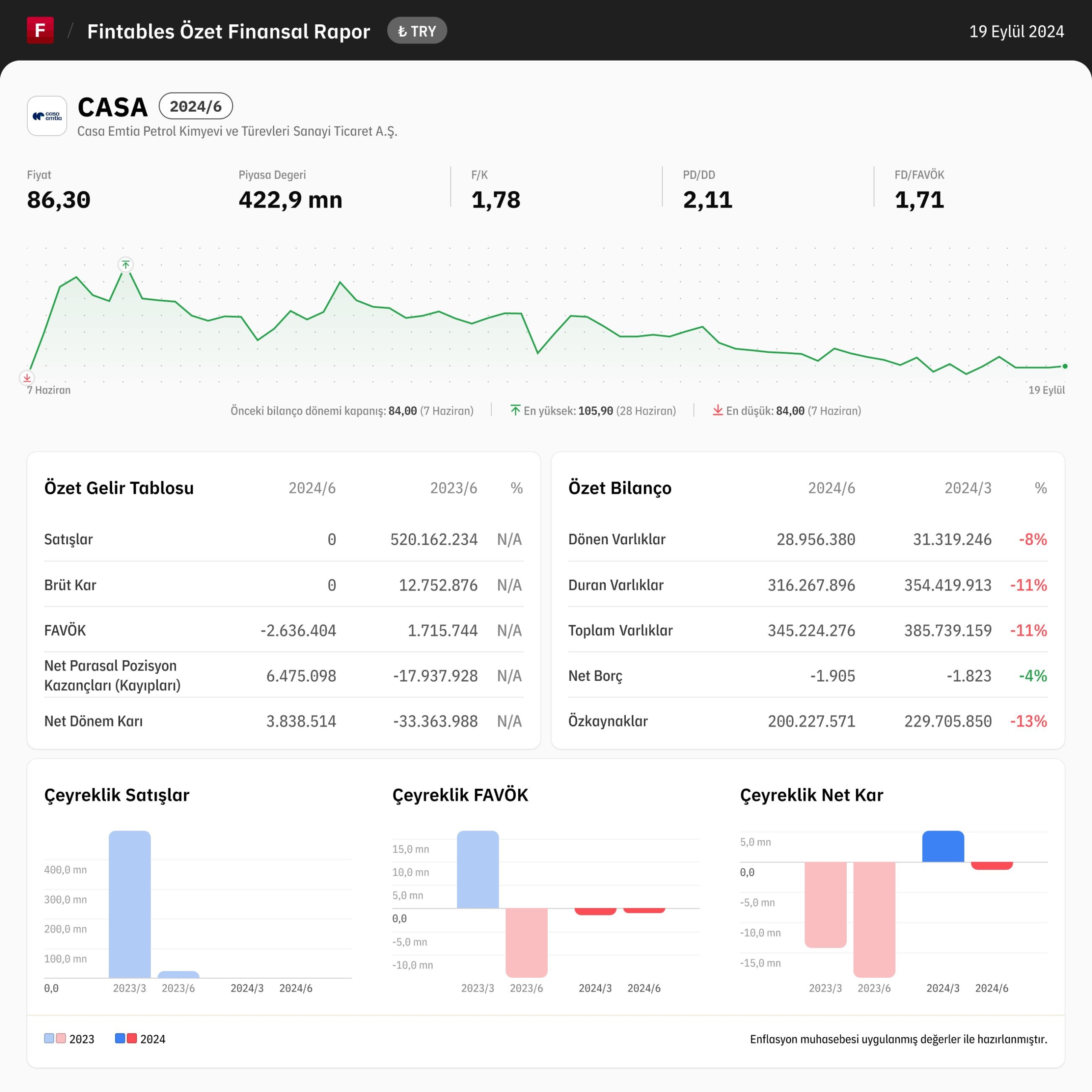The width and height of the screenshot is (1092, 1092).
Task: Click the 2023/3 bar in Çeyreklik FAVÖK
Action: tap(478, 869)
